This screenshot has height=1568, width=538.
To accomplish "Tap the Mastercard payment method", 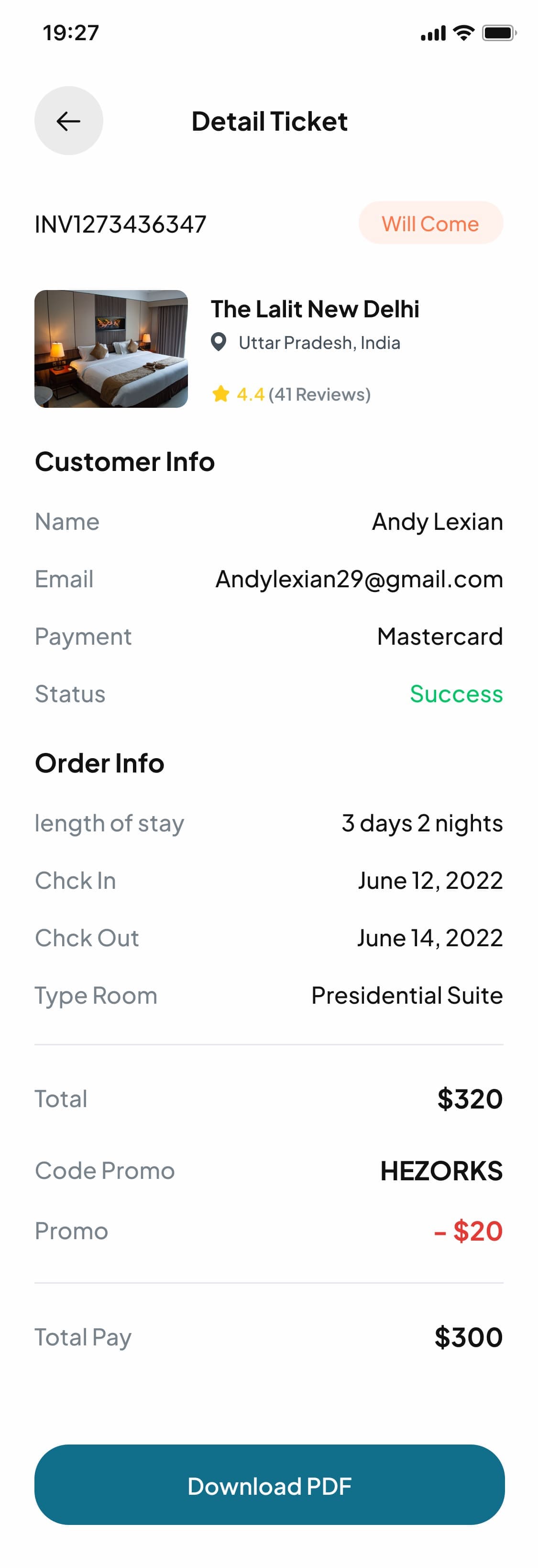I will pyautogui.click(x=440, y=637).
